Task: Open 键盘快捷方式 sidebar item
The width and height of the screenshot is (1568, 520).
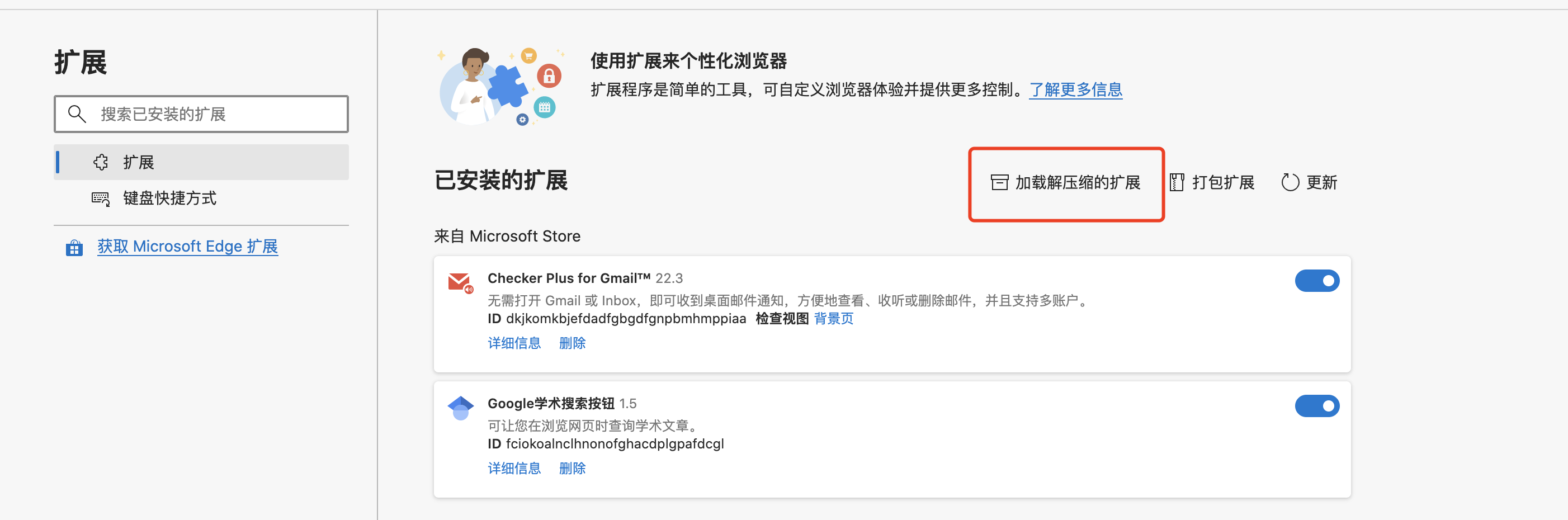Action: point(201,198)
